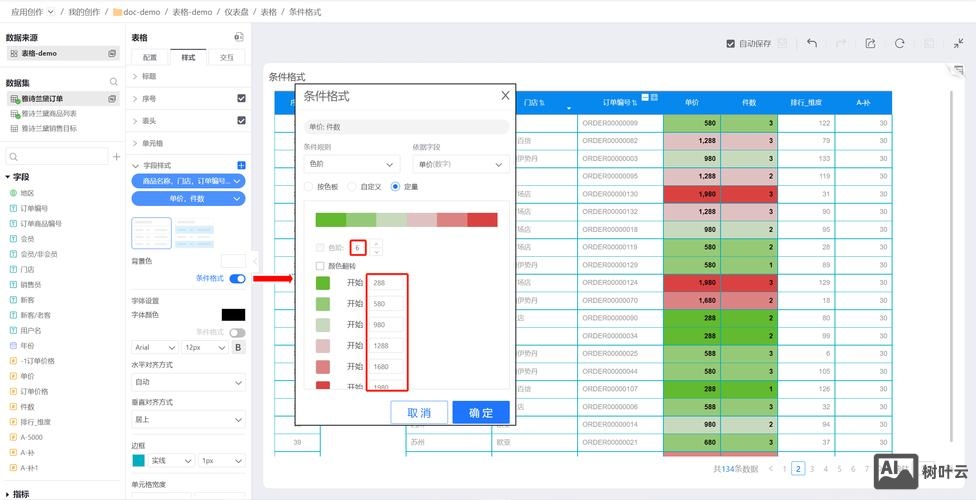The width and height of the screenshot is (976, 500).
Task: Click the redo arrow in top toolbar
Action: (x=841, y=43)
